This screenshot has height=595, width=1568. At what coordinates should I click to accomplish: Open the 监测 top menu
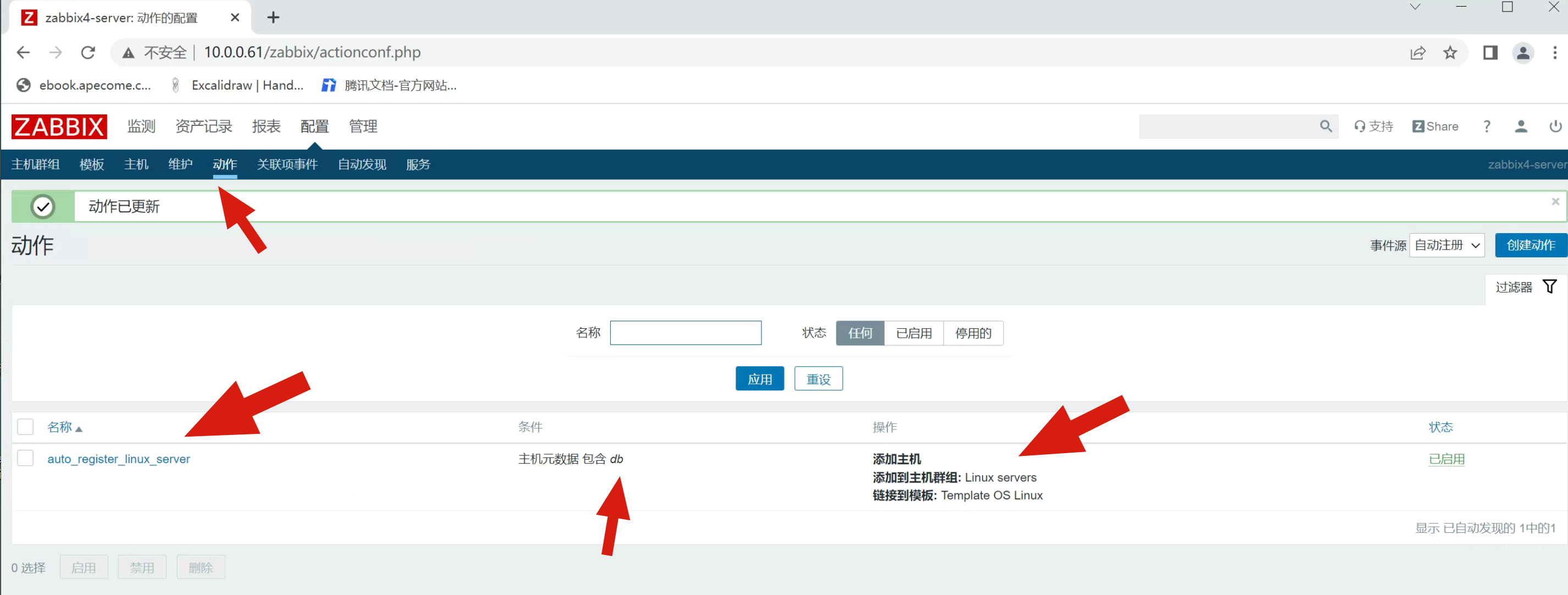click(141, 126)
